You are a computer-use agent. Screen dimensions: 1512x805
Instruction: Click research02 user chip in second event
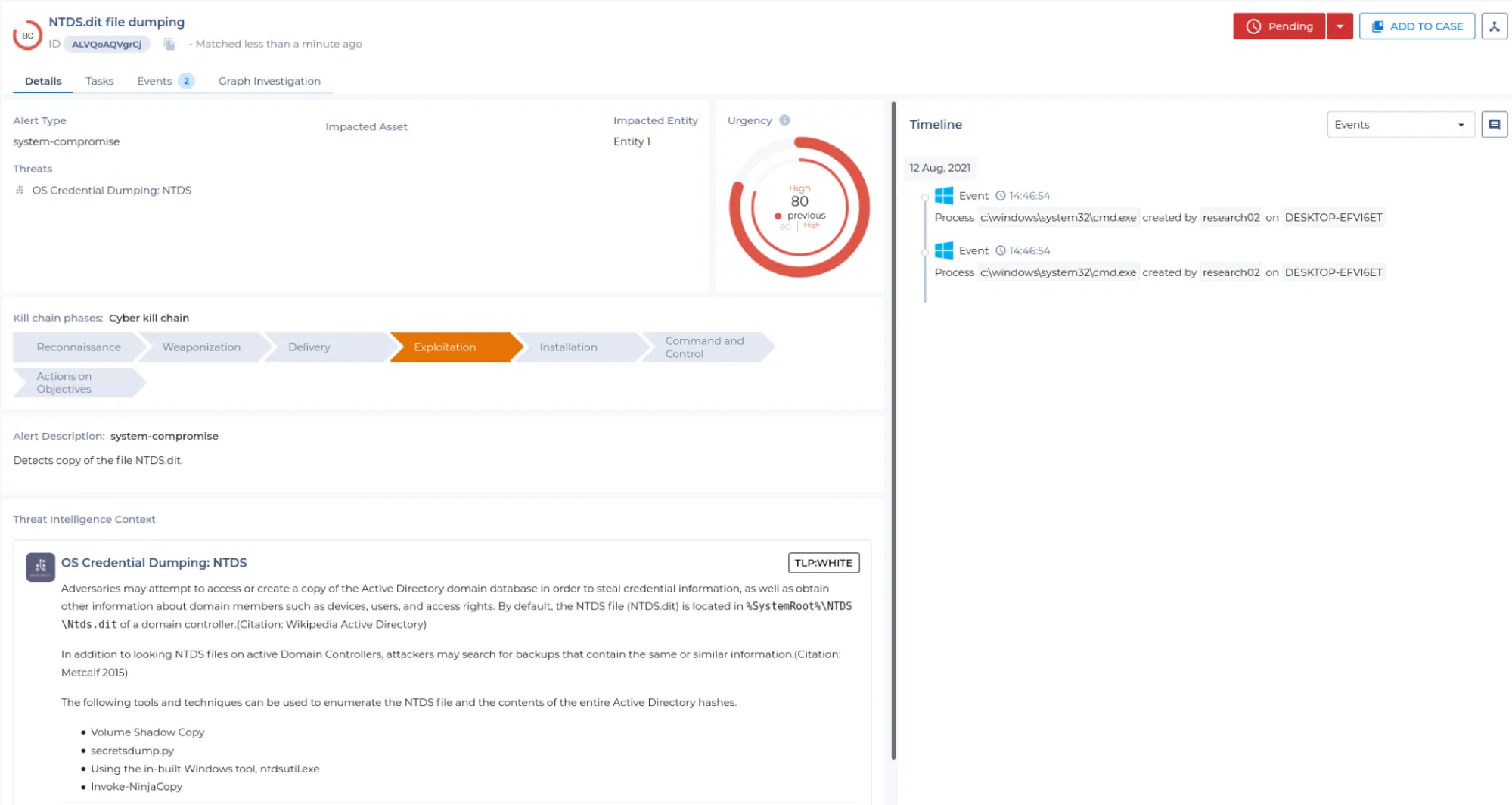point(1231,272)
